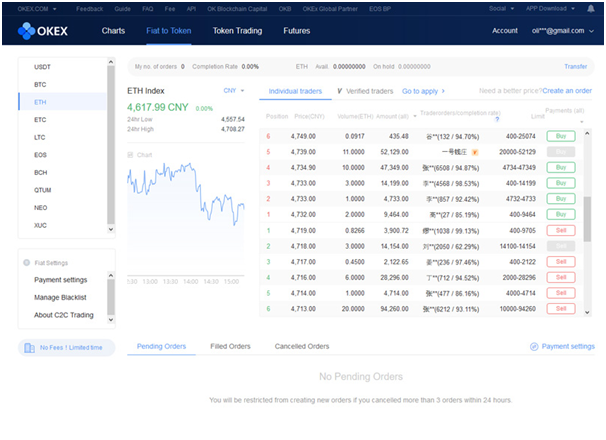Switch to Verified traders tab
This screenshot has height=440, width=606.
[x=365, y=91]
